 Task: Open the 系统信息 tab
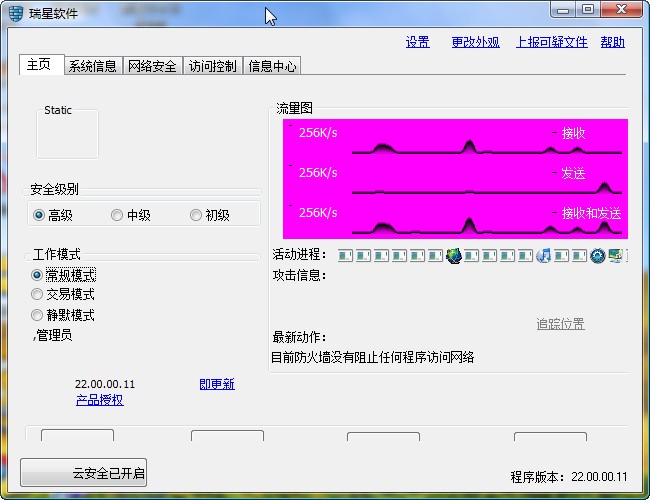tap(93, 66)
